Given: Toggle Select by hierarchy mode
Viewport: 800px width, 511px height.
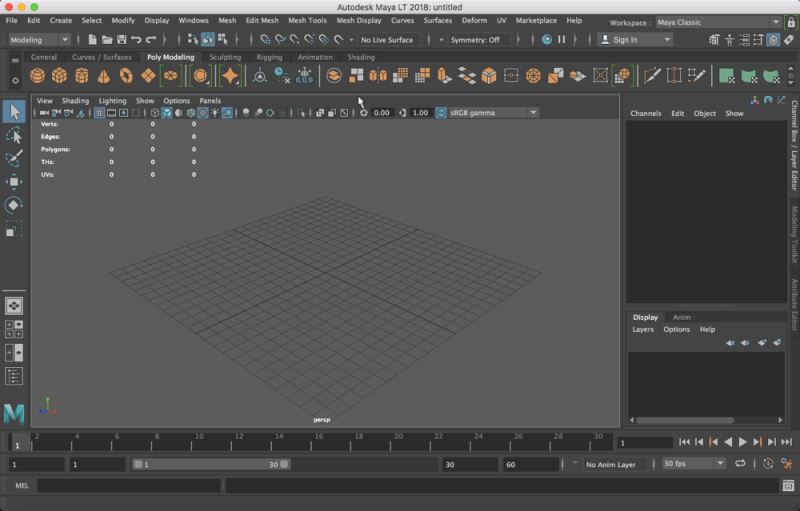Looking at the screenshot, I should (193, 39).
